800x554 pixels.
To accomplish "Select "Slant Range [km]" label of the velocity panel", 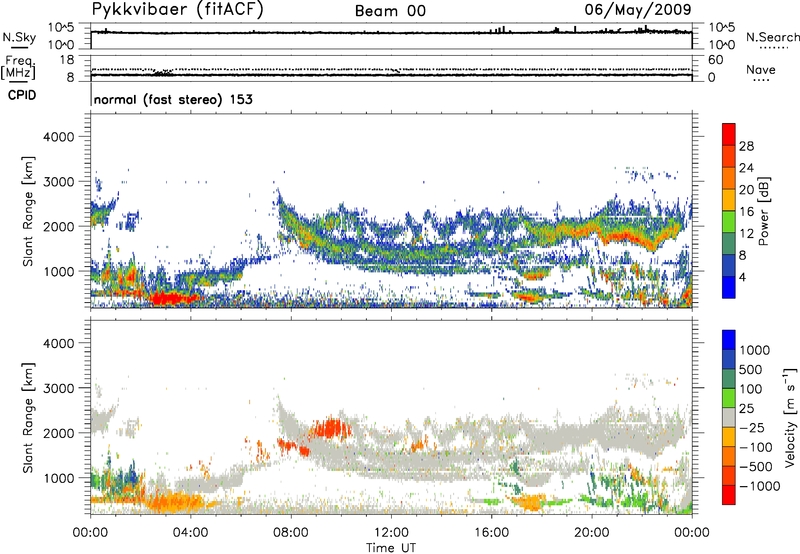I will (28, 417).
